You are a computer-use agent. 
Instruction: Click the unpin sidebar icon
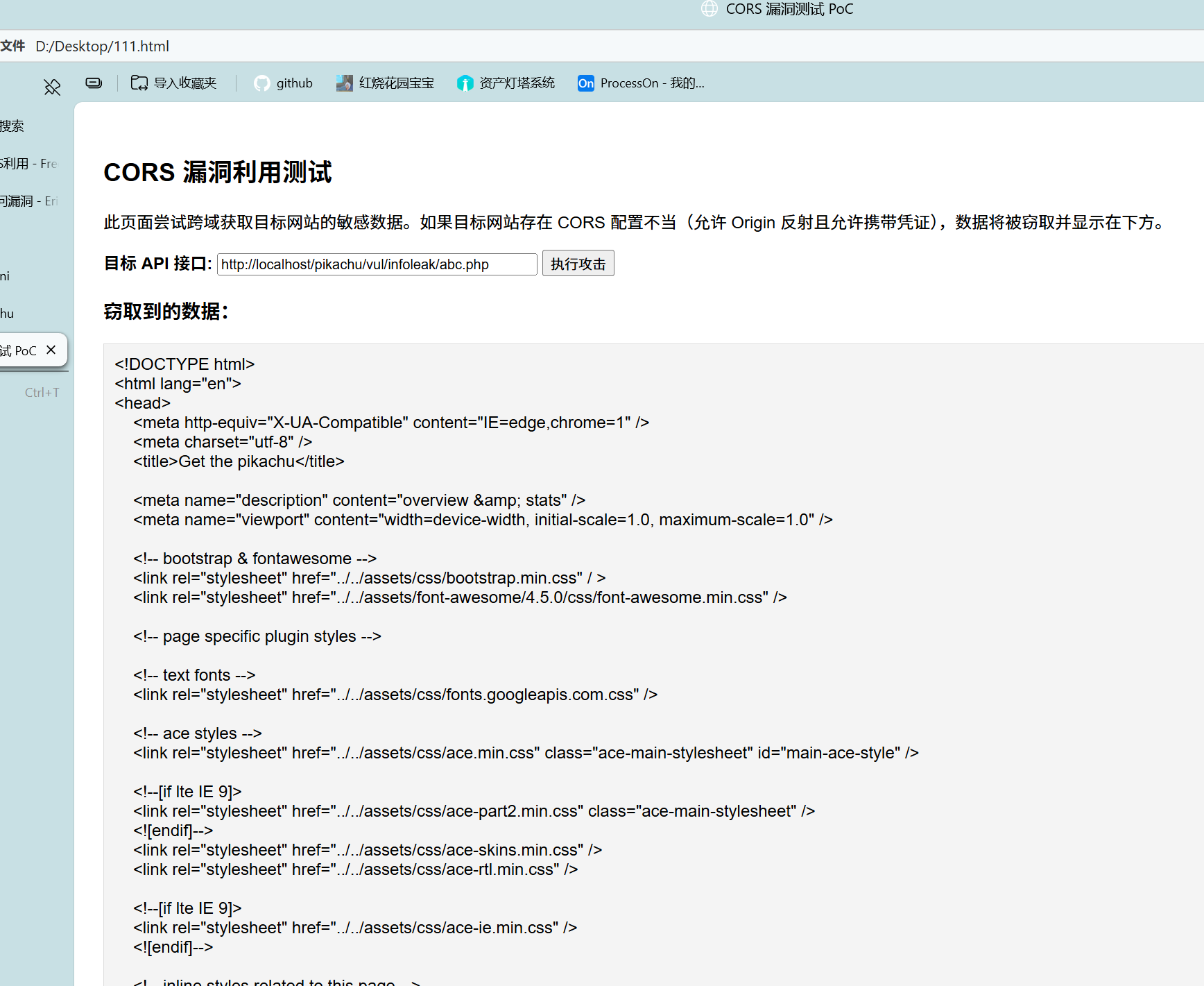click(x=52, y=87)
